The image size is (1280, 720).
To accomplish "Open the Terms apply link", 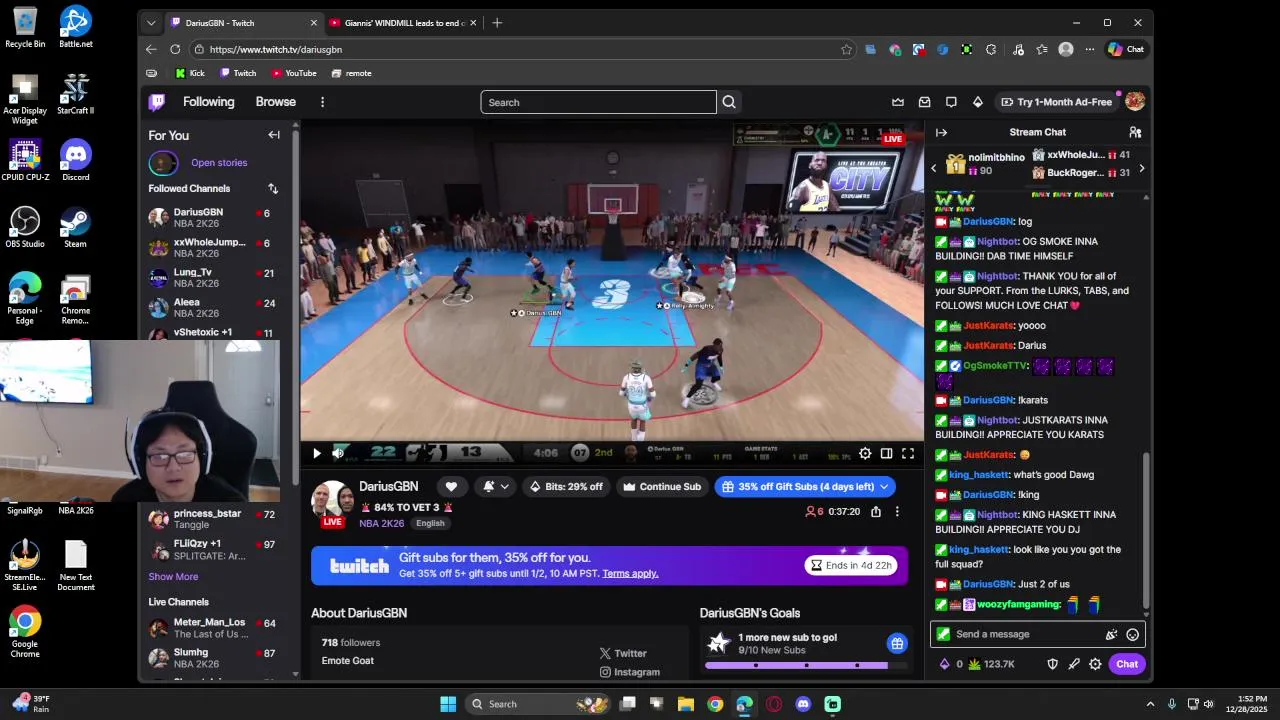I will 630,573.
